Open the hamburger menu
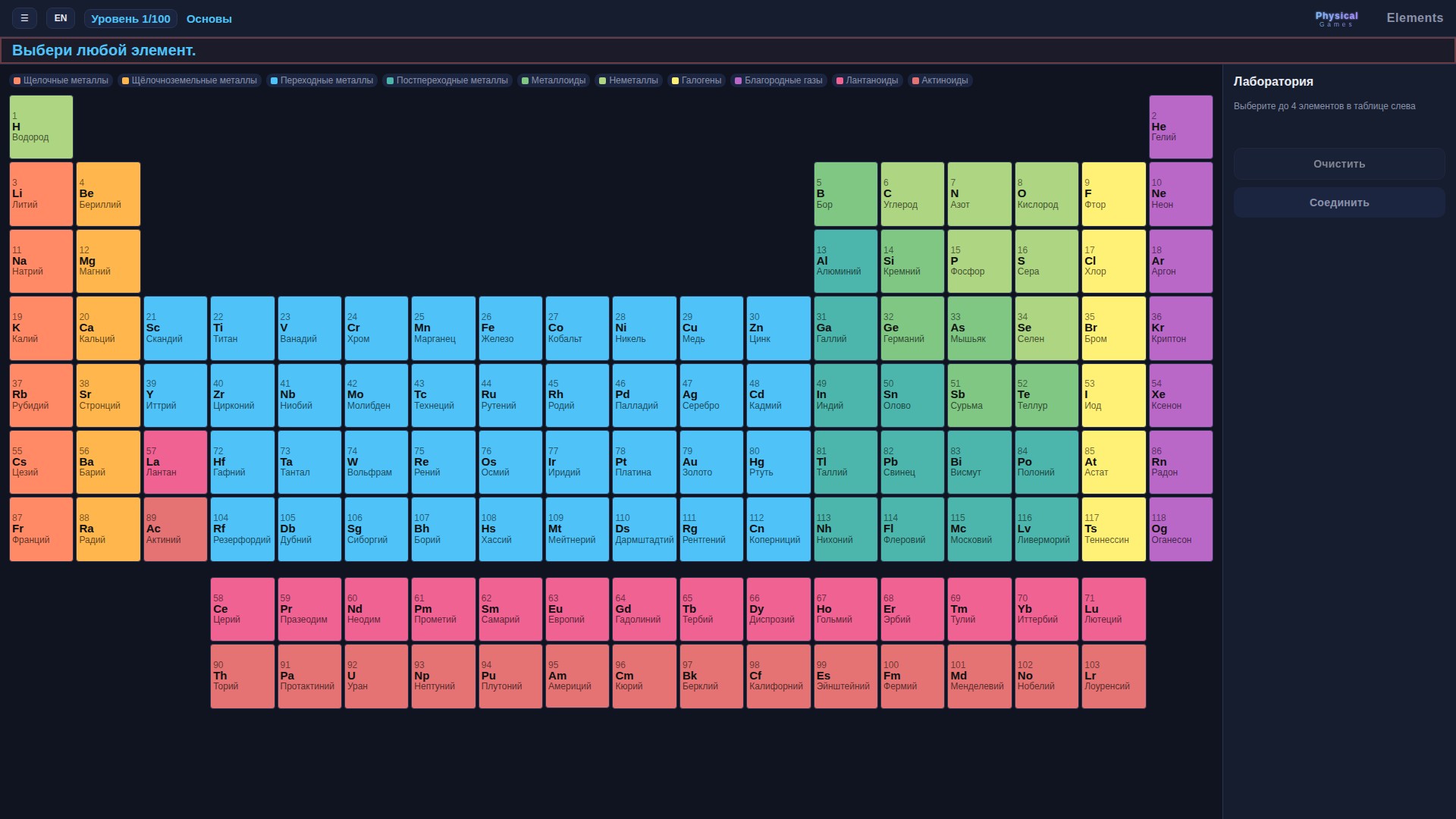 24,18
